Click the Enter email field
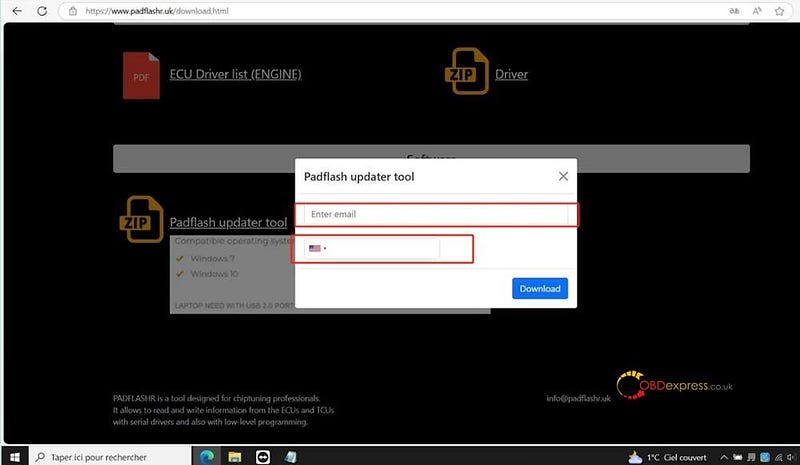This screenshot has width=800, height=465. tap(436, 214)
